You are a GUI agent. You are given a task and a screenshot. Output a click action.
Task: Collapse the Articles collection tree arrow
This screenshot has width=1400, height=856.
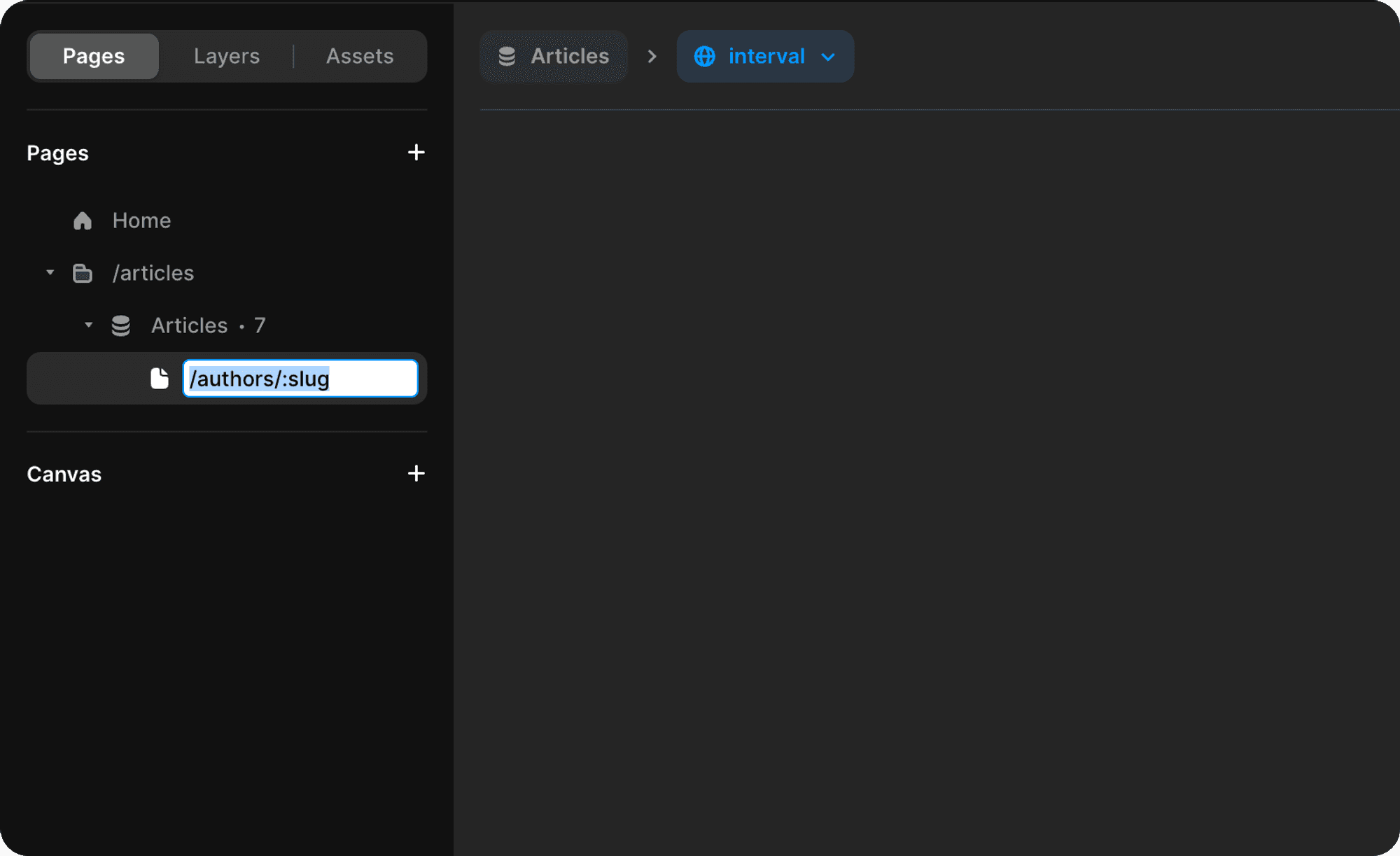(x=88, y=325)
